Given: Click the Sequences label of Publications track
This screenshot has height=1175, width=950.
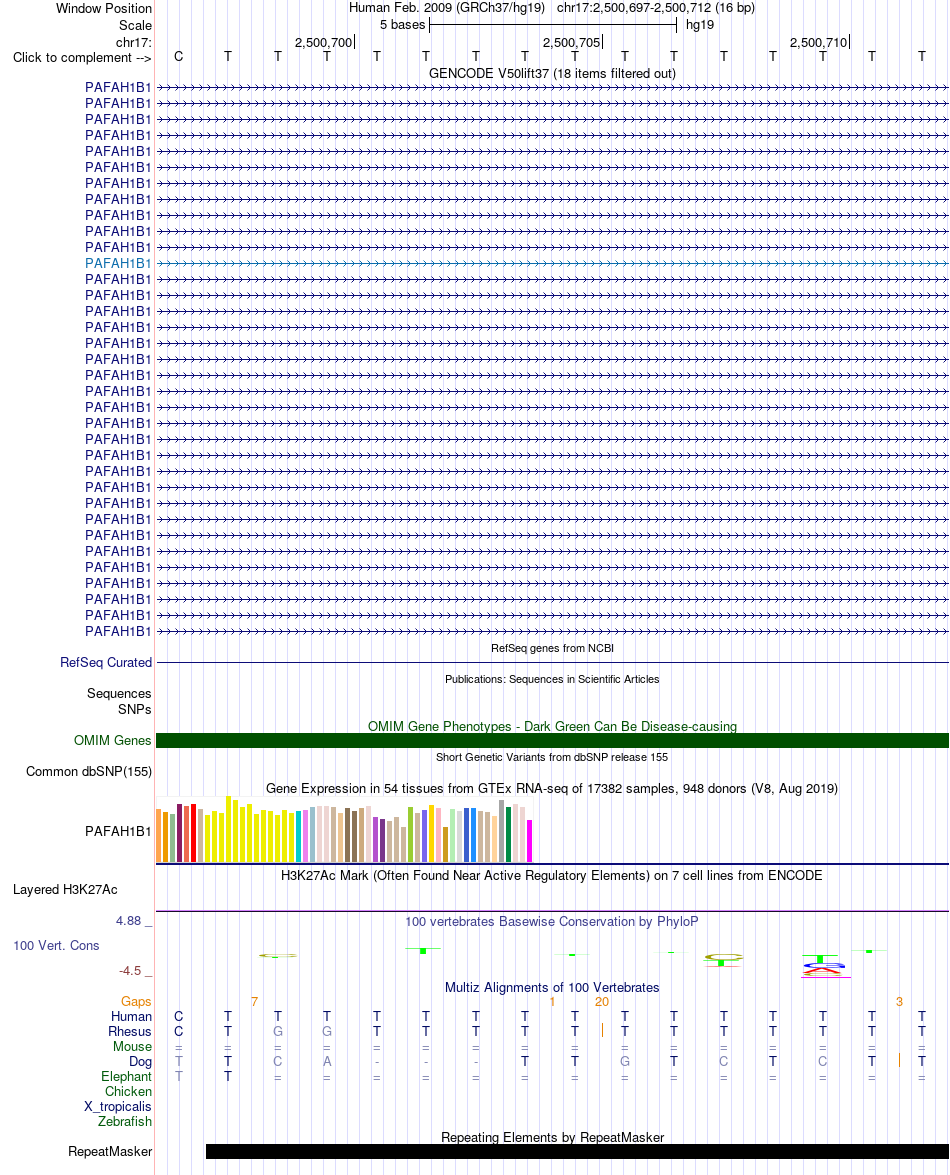Looking at the screenshot, I should [119, 693].
